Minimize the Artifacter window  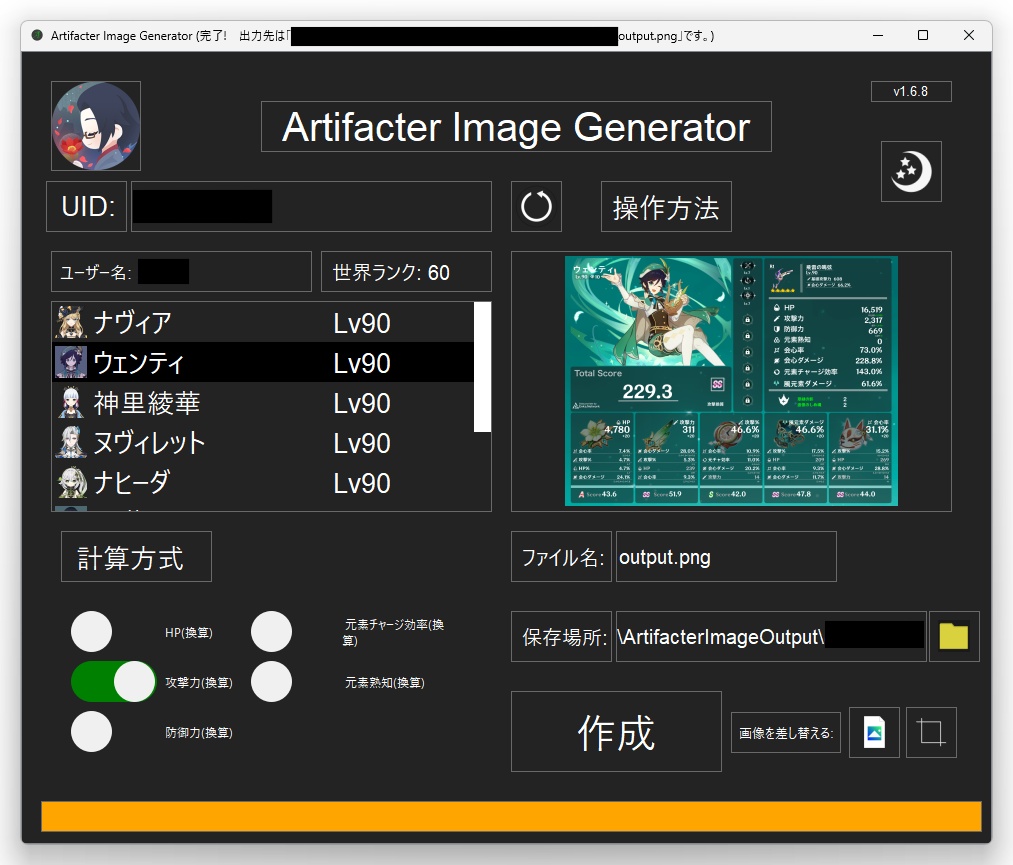tap(877, 36)
